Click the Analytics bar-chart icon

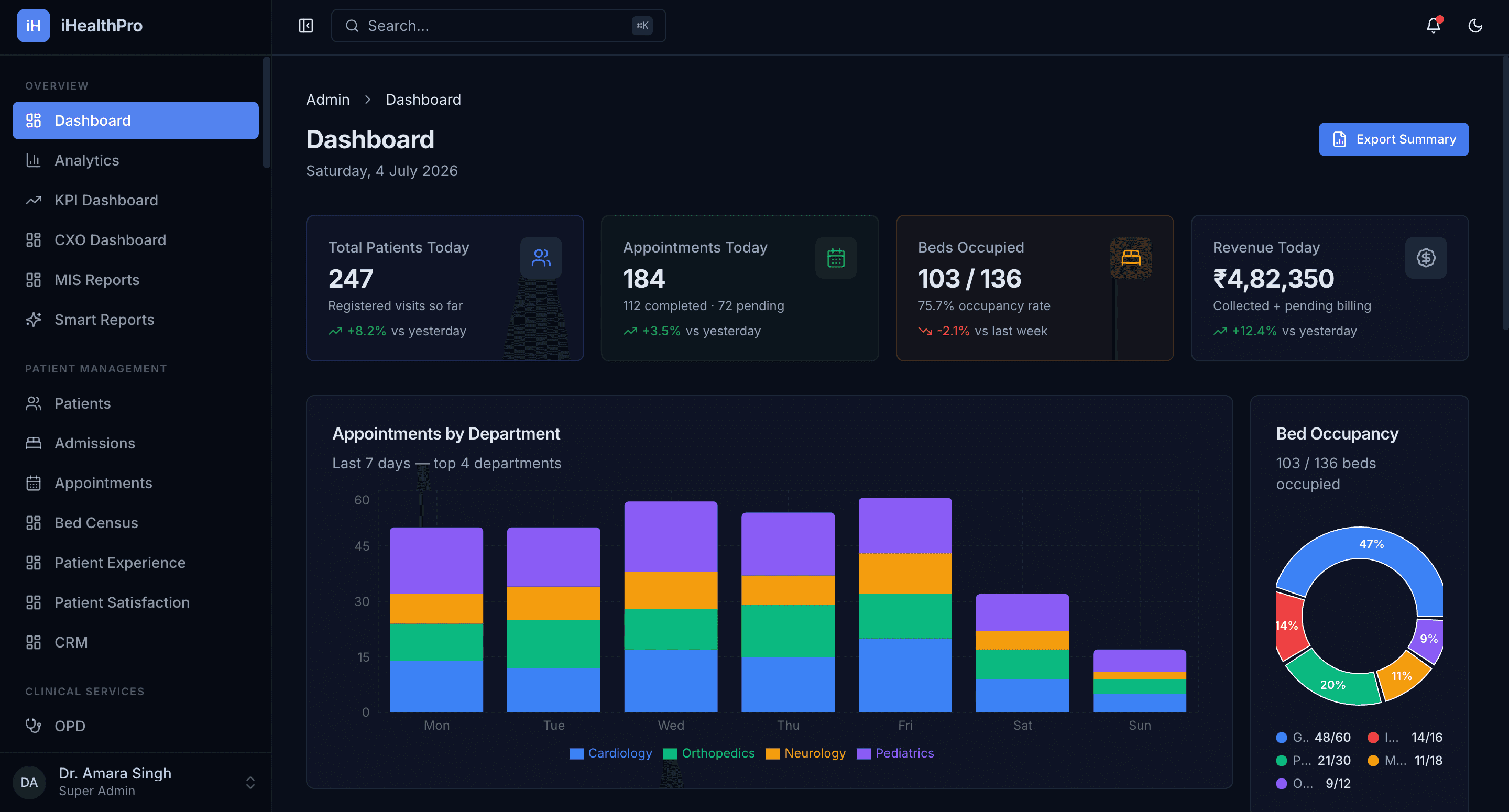pos(34,160)
